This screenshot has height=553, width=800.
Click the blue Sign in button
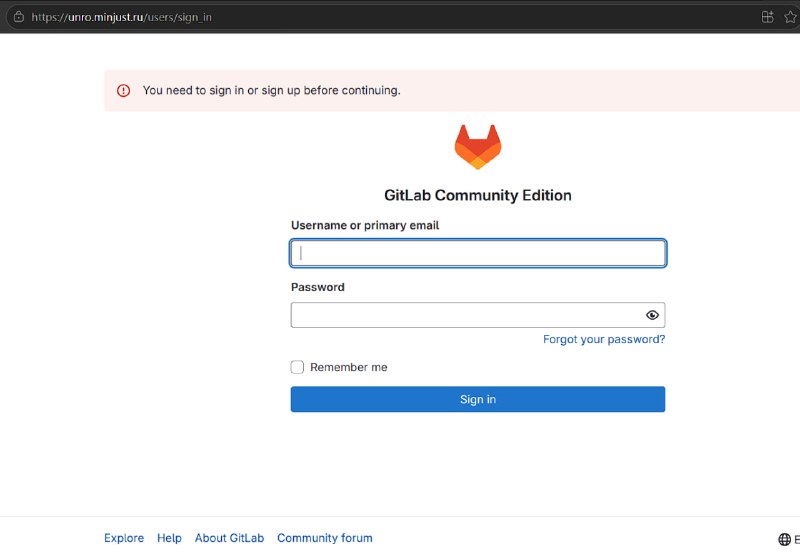[x=478, y=399]
